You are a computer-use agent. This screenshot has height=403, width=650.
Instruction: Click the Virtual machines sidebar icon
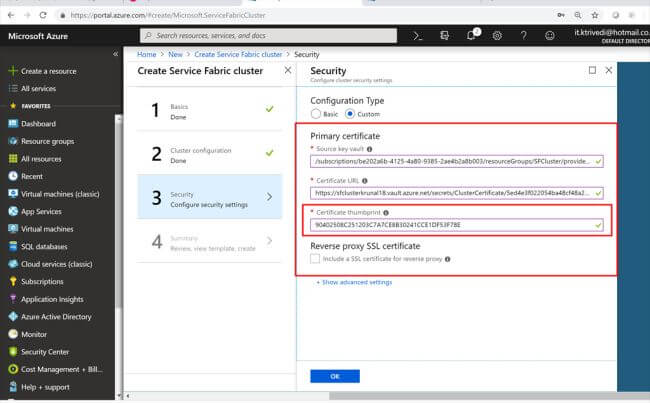(13, 229)
